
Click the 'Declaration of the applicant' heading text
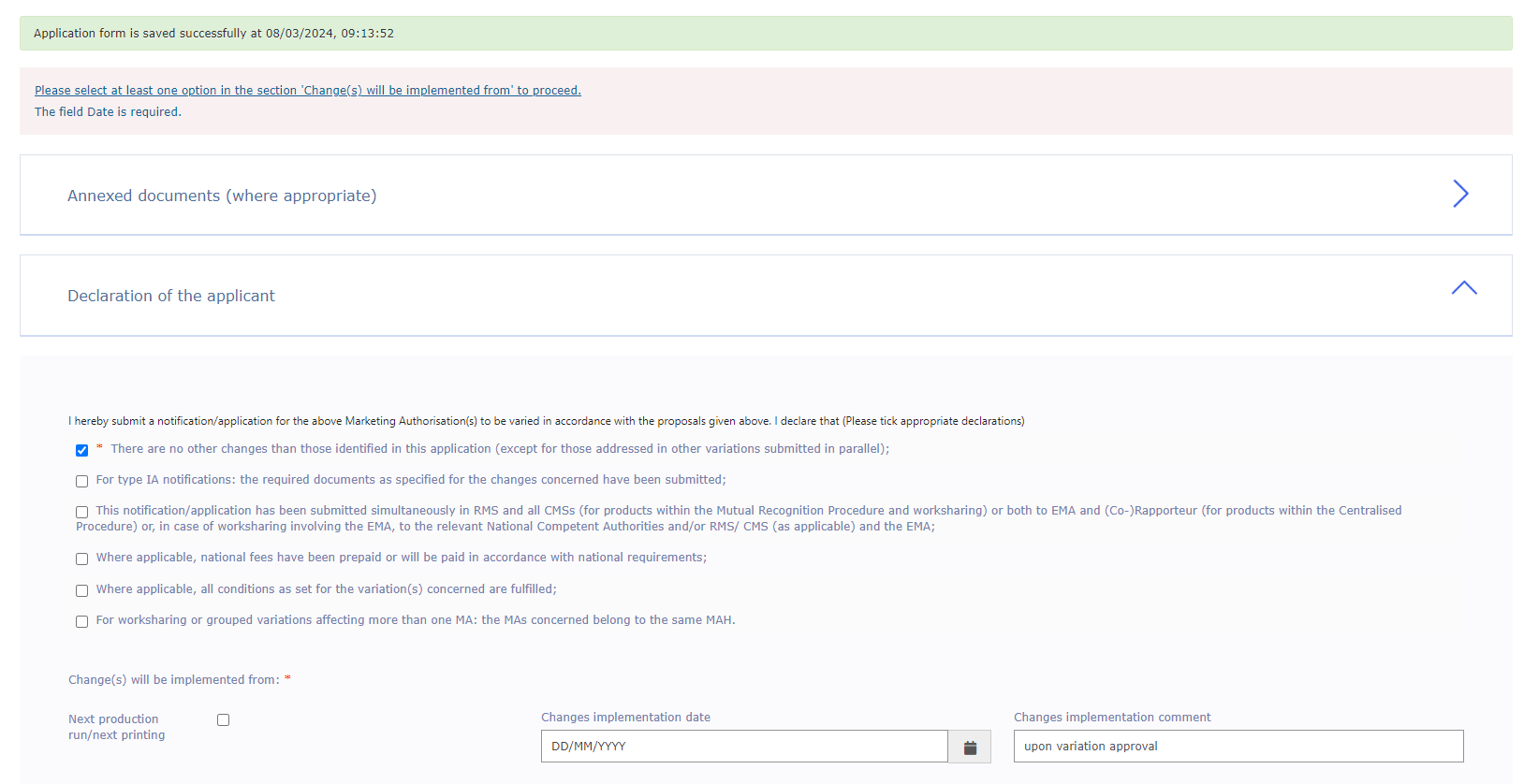[171, 296]
